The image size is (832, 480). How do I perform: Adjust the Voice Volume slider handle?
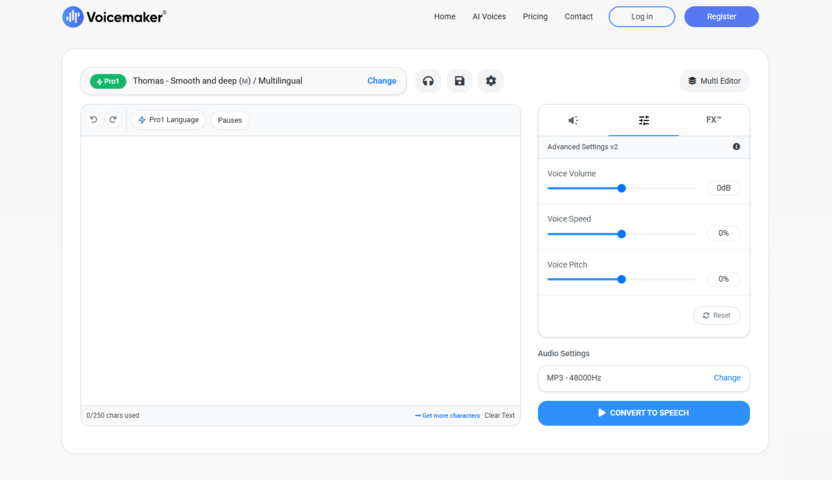[x=621, y=188]
